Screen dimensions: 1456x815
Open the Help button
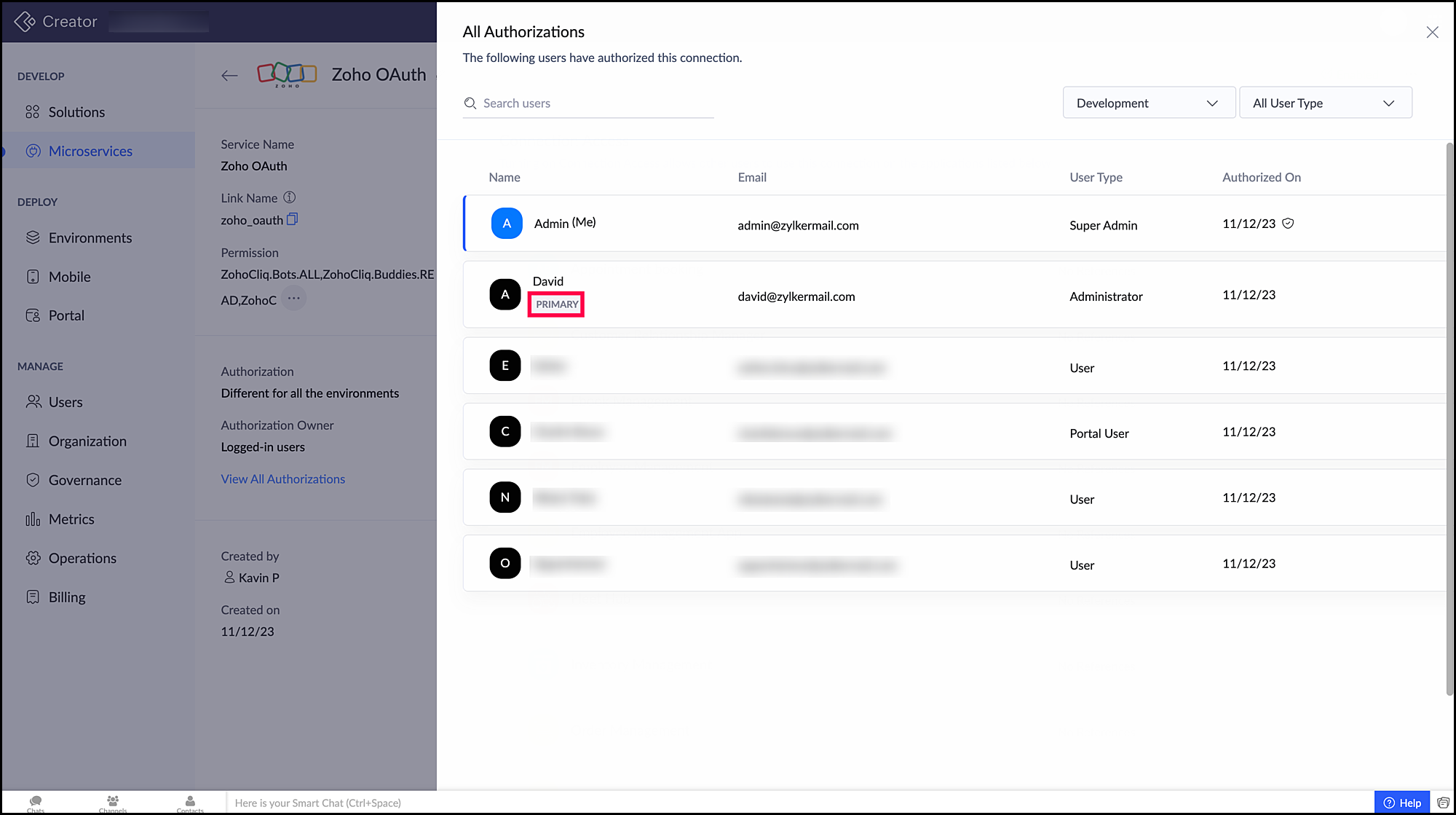[1401, 802]
